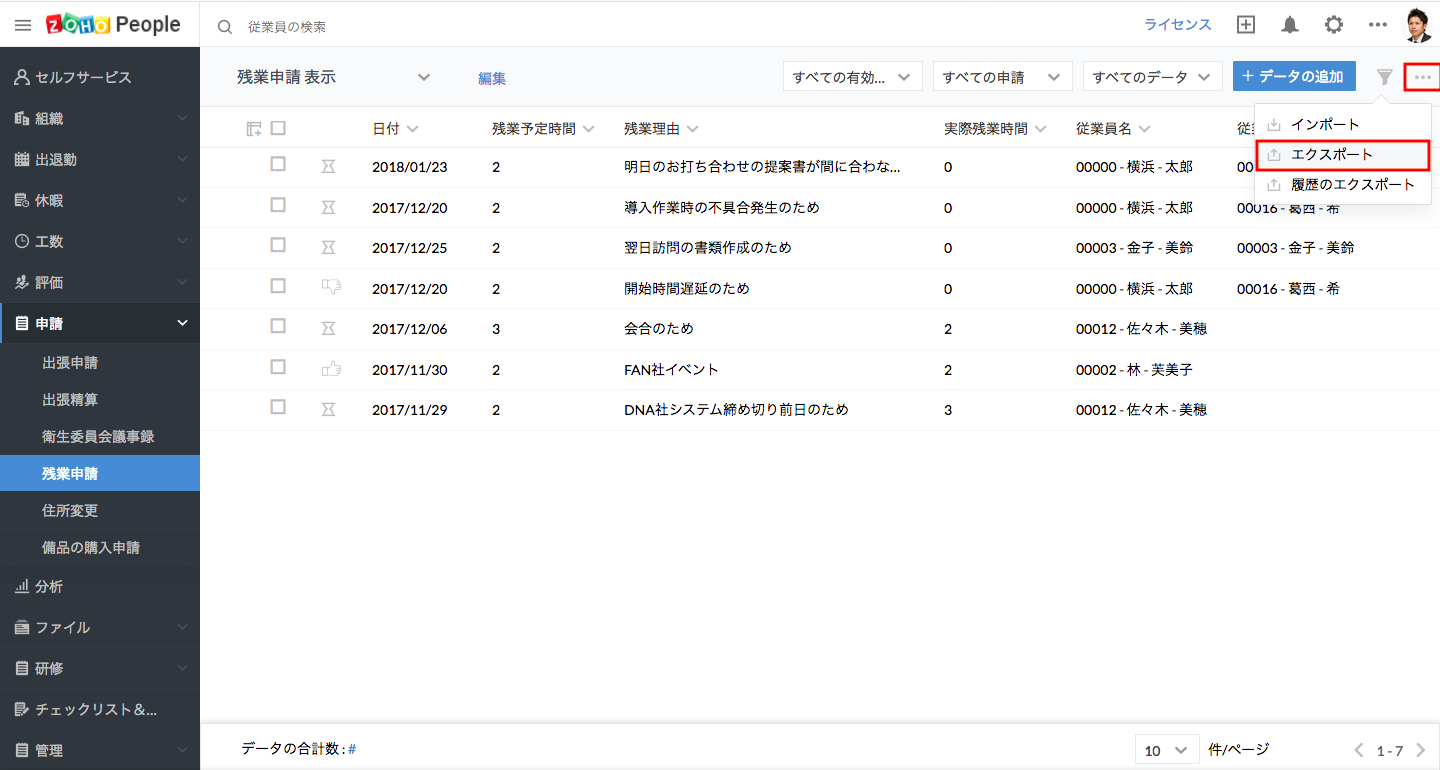Viewport: 1440px width, 770px height.
Task: Select the FAN社イベント row checkbox
Action: click(x=278, y=367)
